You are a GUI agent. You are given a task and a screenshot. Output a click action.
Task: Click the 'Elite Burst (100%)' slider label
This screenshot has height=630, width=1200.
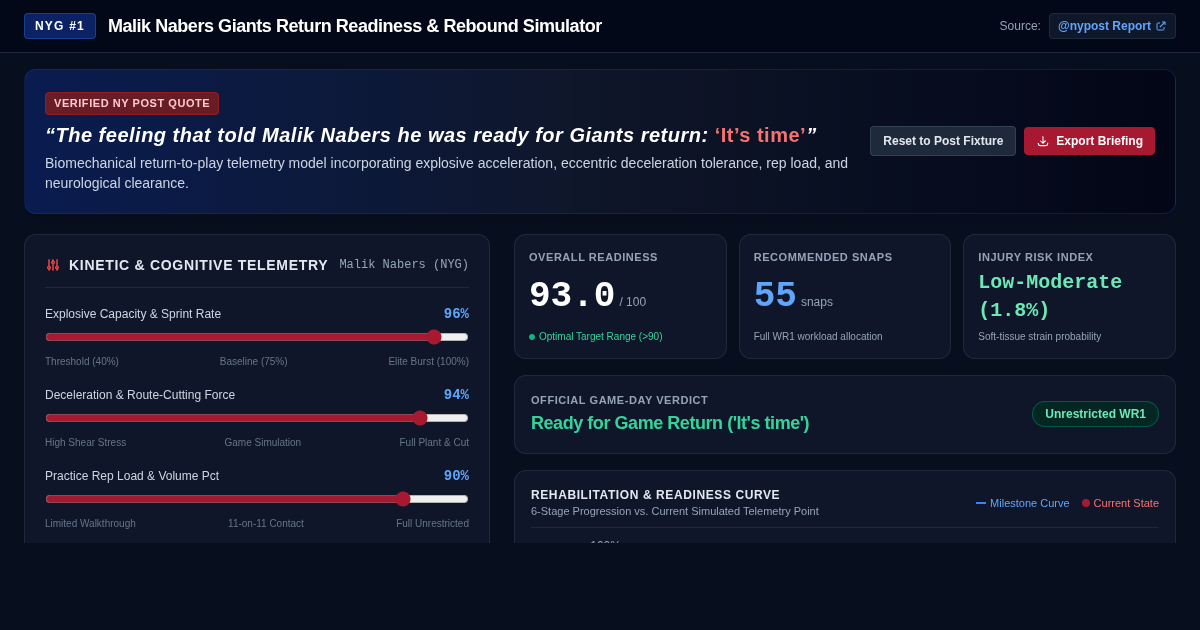[429, 362]
